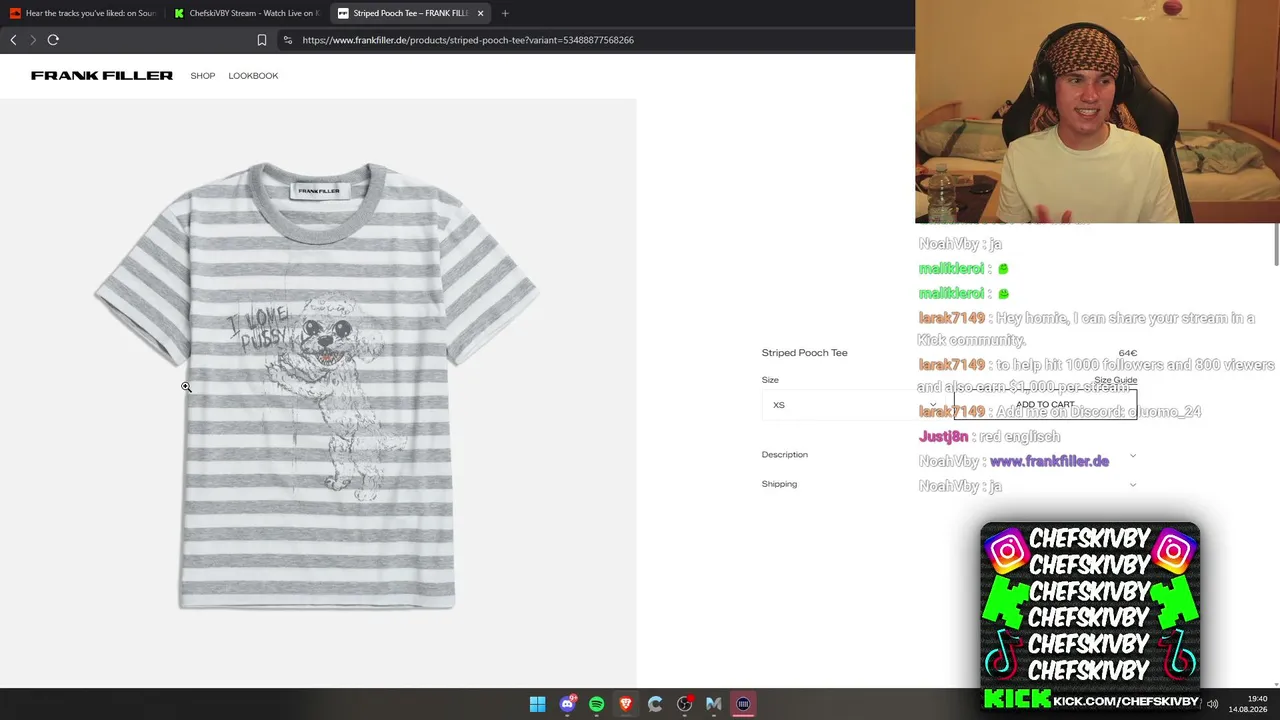The height and width of the screenshot is (720, 1280).
Task: Go back to the previous page
Action: coord(13,40)
